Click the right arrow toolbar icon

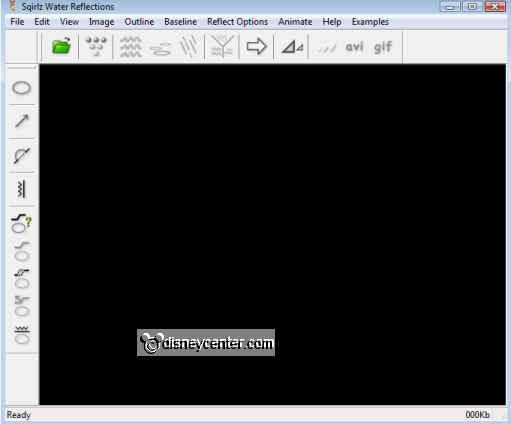(256, 46)
